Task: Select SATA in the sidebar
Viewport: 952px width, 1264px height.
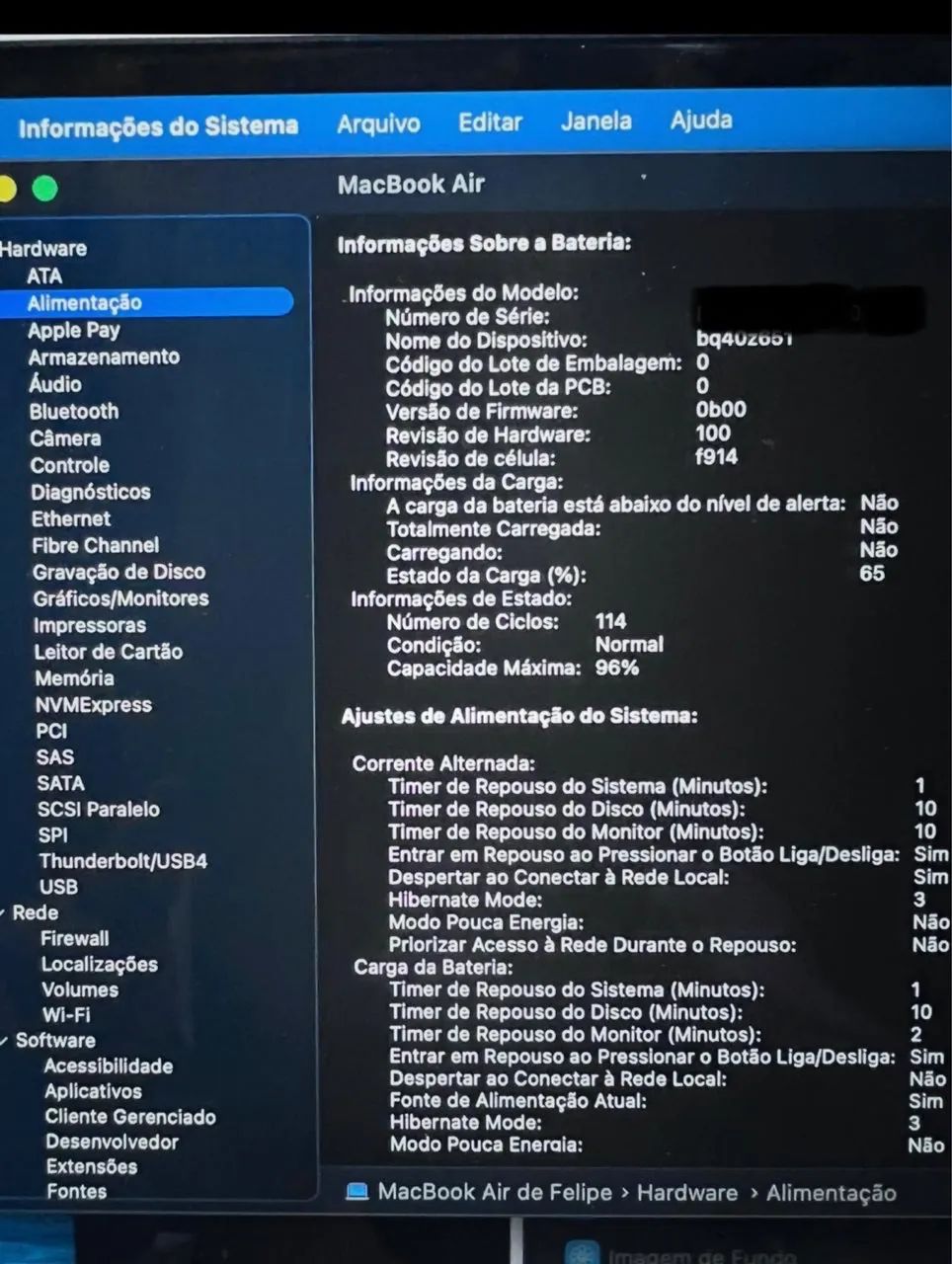Action: 60,783
